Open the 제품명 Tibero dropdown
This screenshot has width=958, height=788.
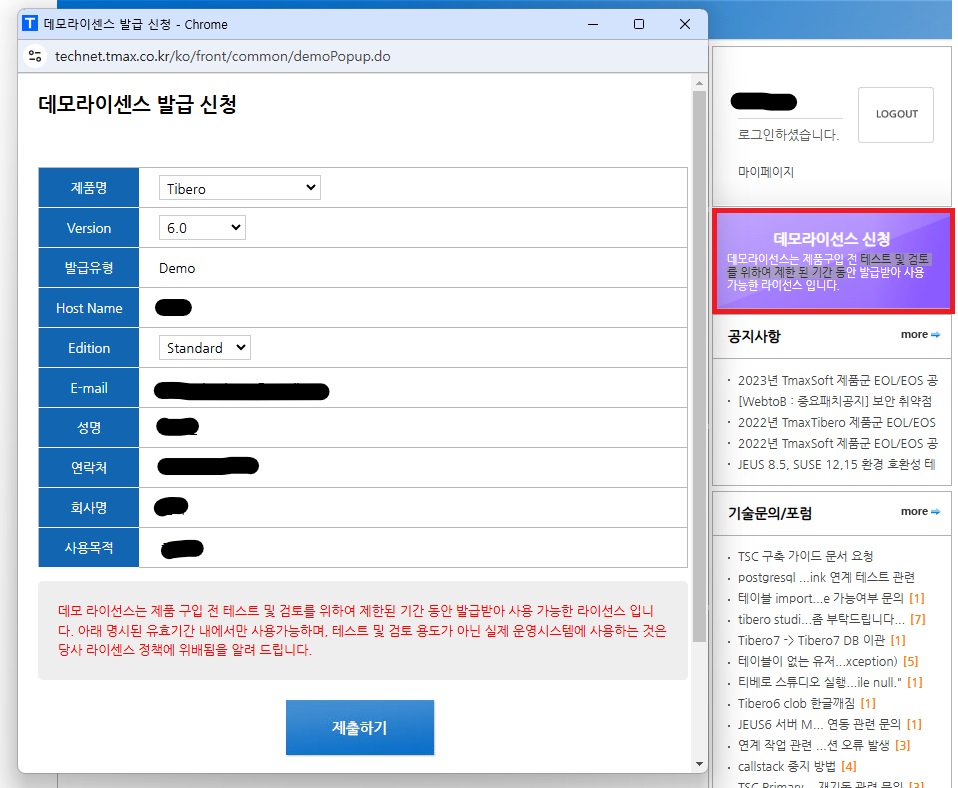click(240, 188)
